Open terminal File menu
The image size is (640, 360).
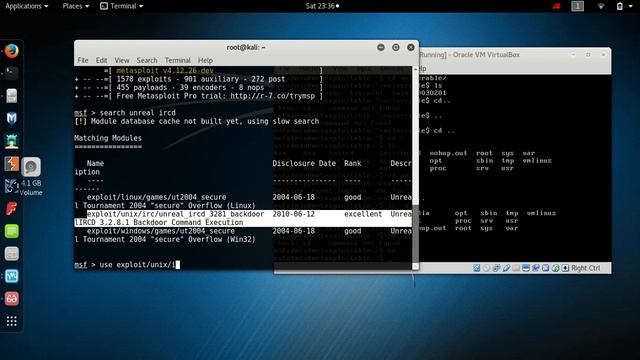pyautogui.click(x=83, y=60)
